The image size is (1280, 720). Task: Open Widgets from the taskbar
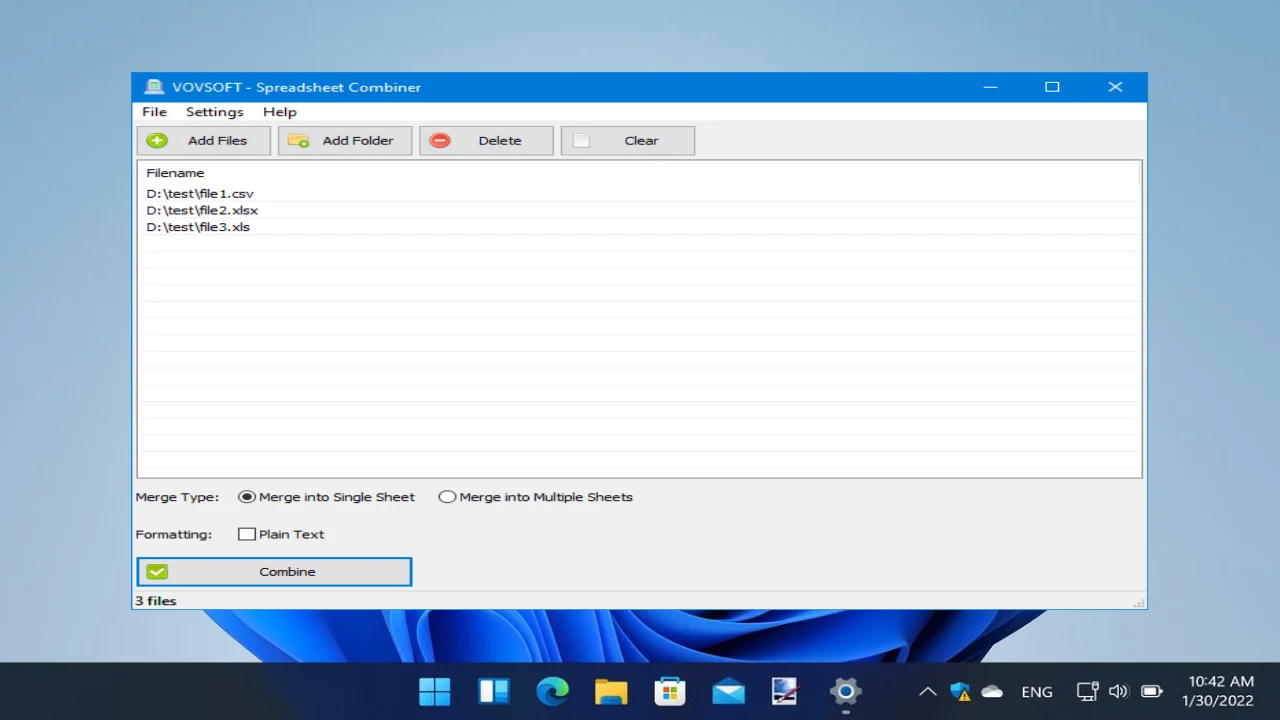(494, 691)
